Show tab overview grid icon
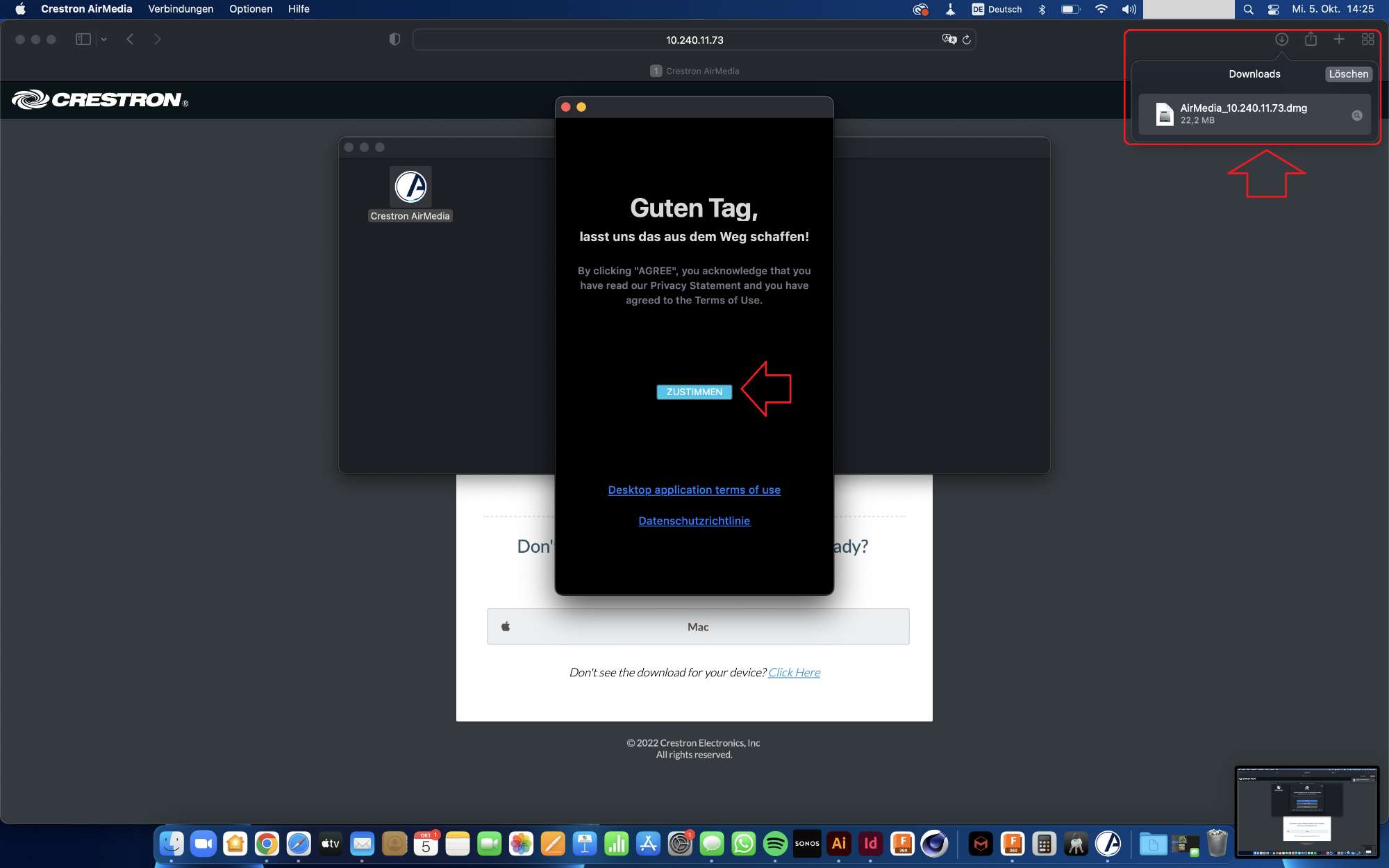1389x868 pixels. coord(1367,40)
